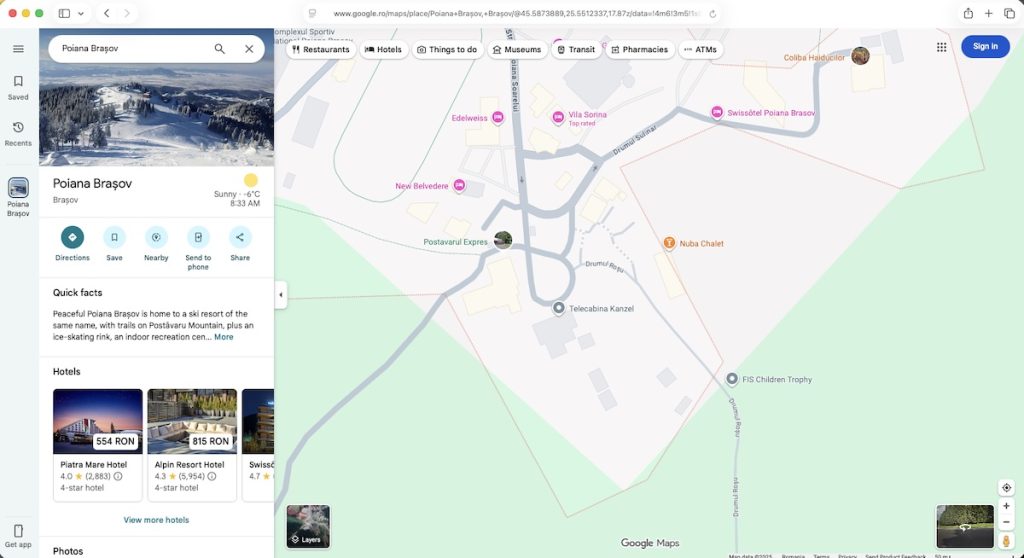The height and width of the screenshot is (558, 1024).
Task: Open Piatra Mare Hotel card thumbnail
Action: point(98,421)
